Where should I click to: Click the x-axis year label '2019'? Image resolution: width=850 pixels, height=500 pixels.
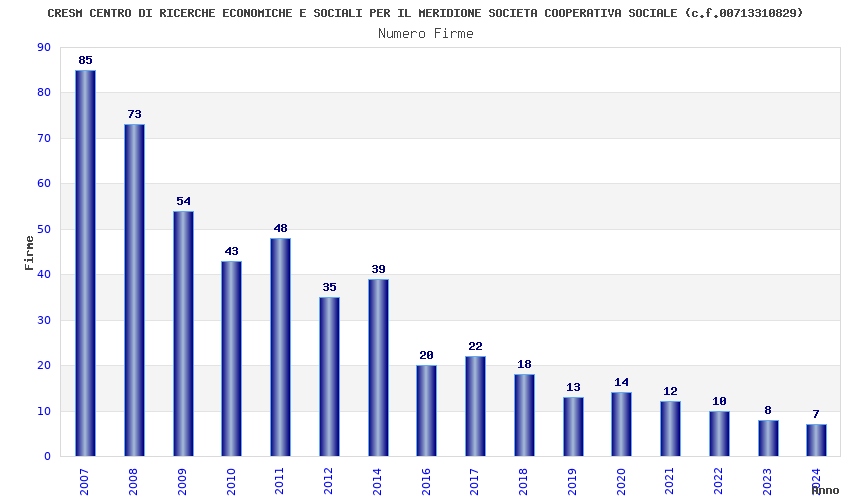(x=572, y=482)
